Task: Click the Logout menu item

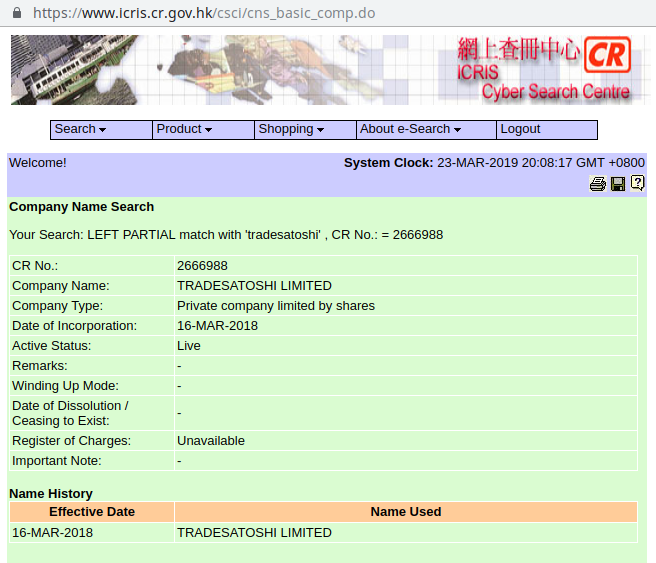Action: pyautogui.click(x=546, y=129)
